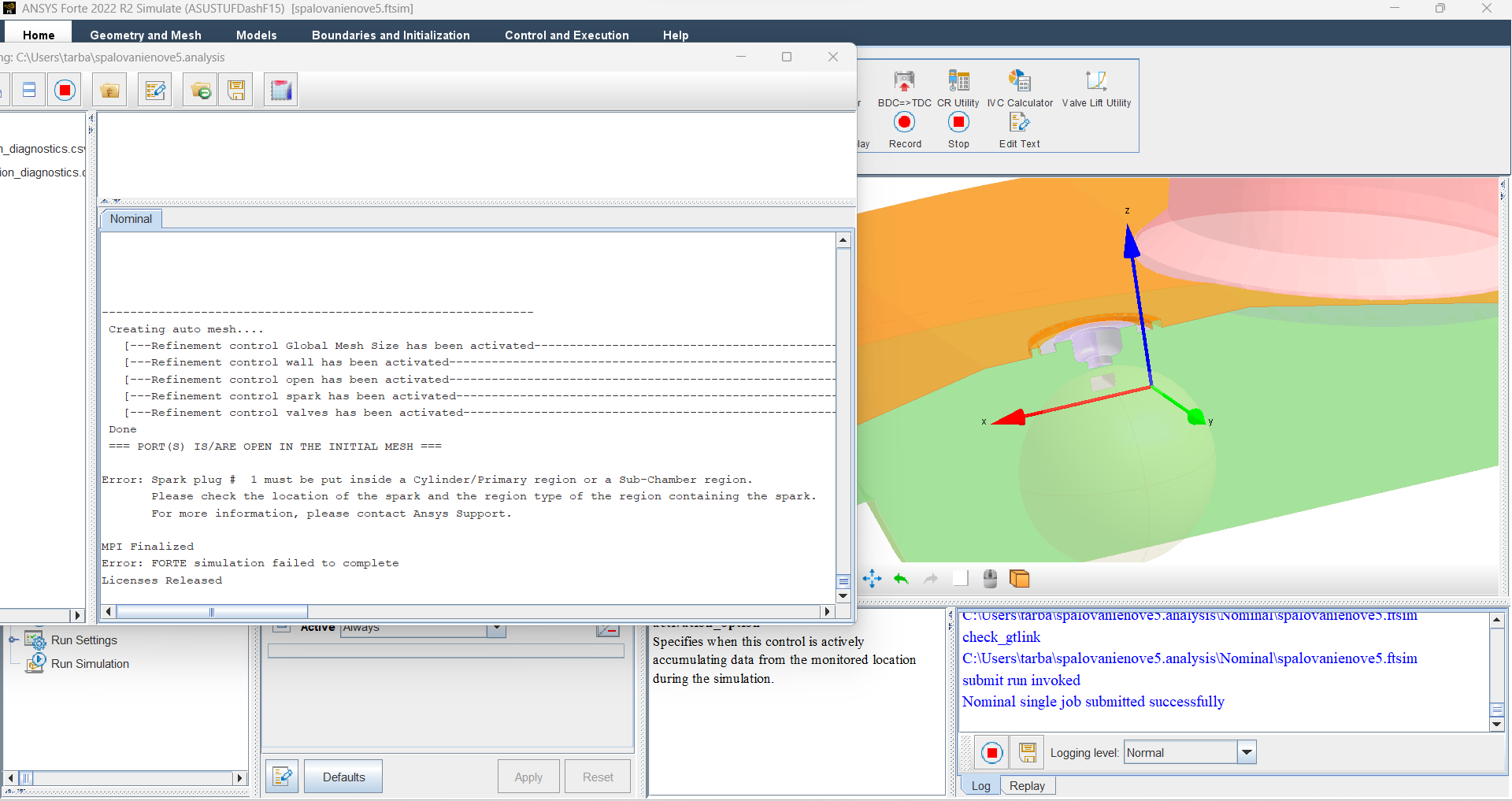1512x801 pixels.
Task: Click the stop job icon in monitor toolbar
Action: click(65, 91)
